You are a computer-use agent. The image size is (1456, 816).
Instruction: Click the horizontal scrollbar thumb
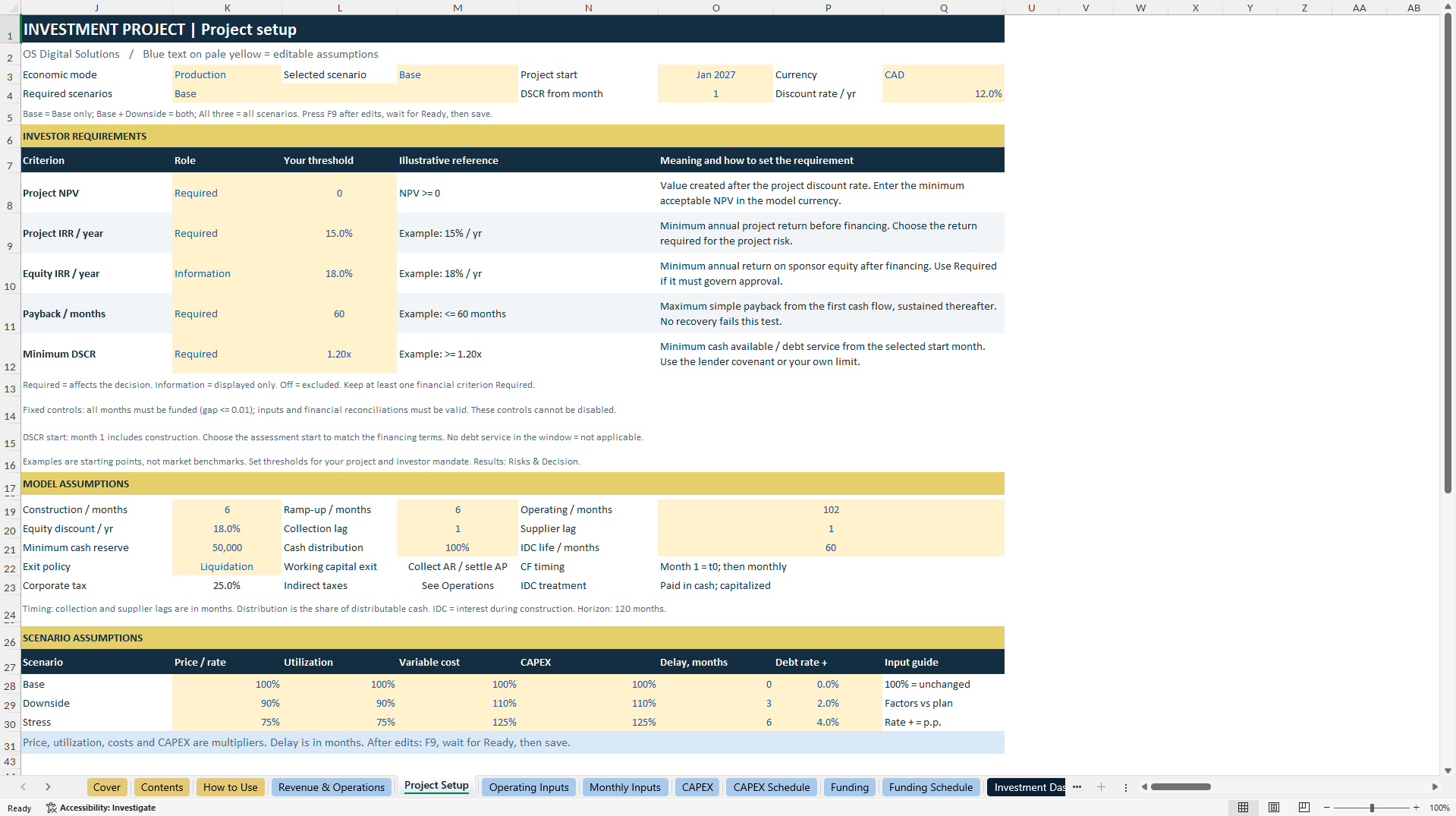(x=1181, y=787)
